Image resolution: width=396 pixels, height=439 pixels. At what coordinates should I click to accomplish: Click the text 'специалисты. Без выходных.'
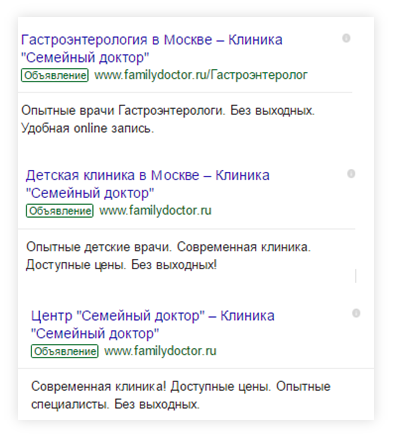(x=115, y=405)
